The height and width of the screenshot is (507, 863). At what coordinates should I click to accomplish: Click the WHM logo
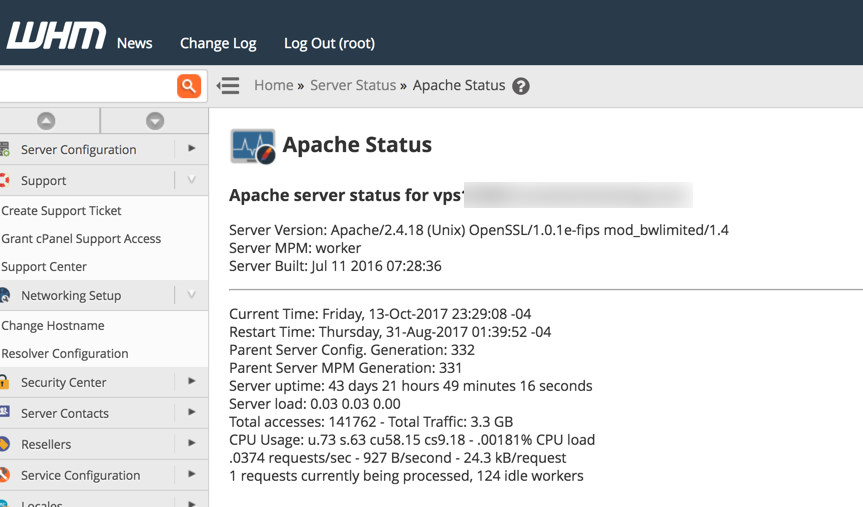(x=56, y=38)
